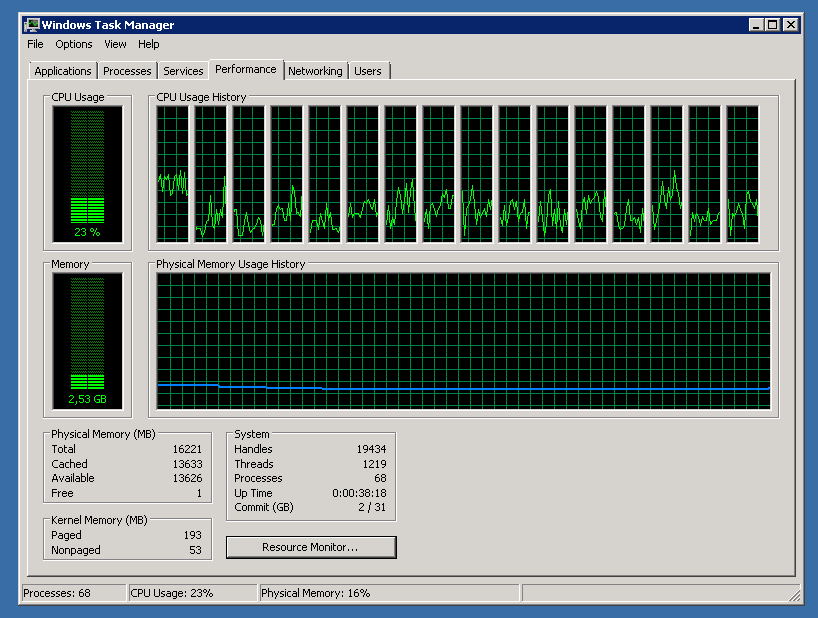
Task: Click the Paged kernel memory value 193
Action: click(x=193, y=535)
